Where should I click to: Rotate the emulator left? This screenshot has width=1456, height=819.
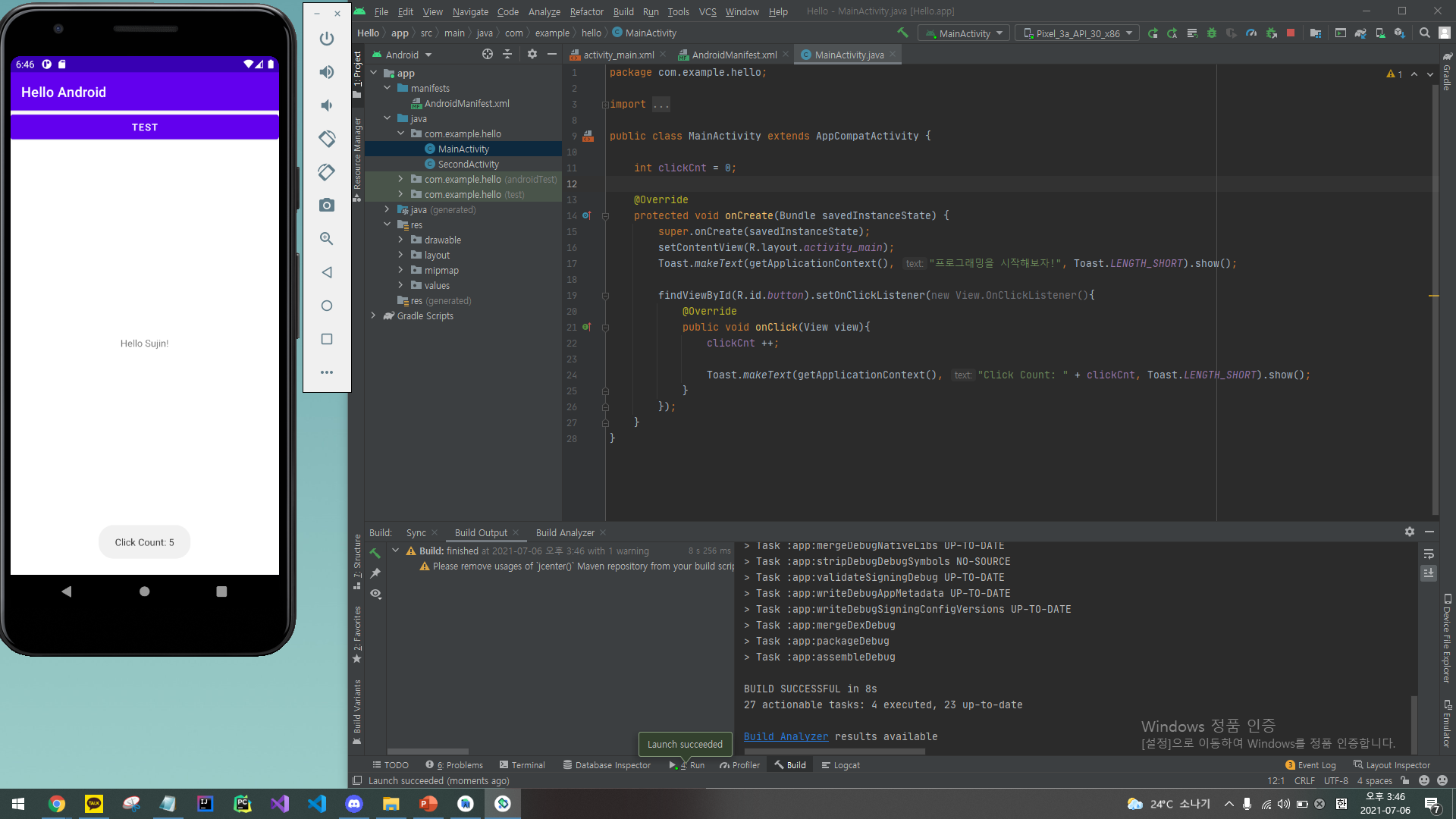(x=327, y=139)
